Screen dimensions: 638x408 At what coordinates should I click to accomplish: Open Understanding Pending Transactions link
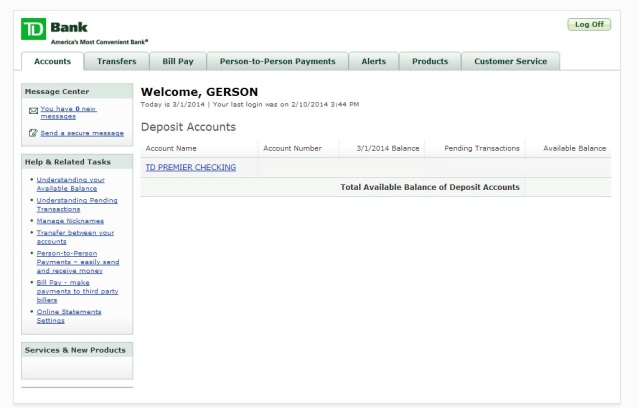coord(77,205)
